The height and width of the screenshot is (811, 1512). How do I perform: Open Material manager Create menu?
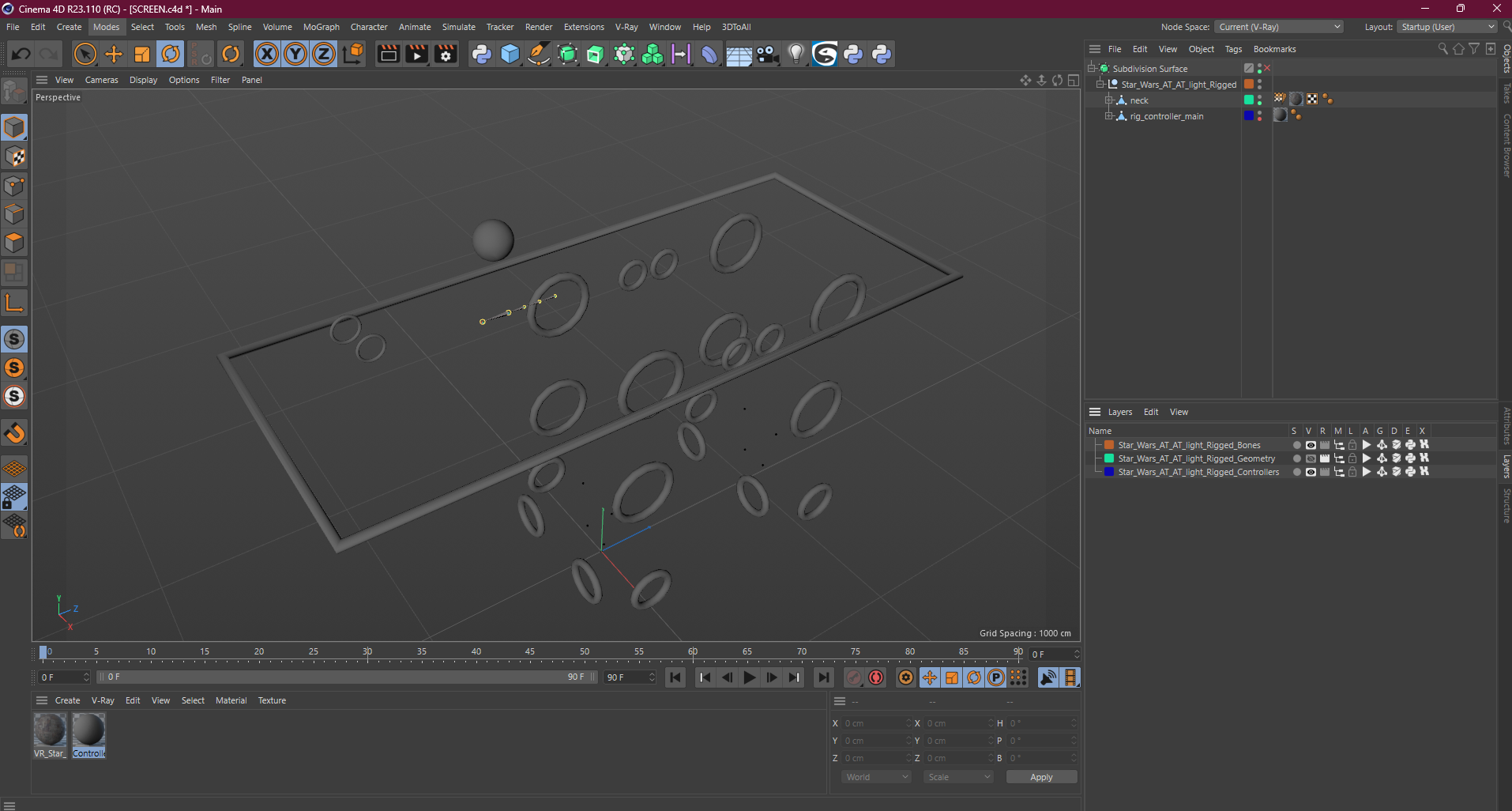pos(67,700)
